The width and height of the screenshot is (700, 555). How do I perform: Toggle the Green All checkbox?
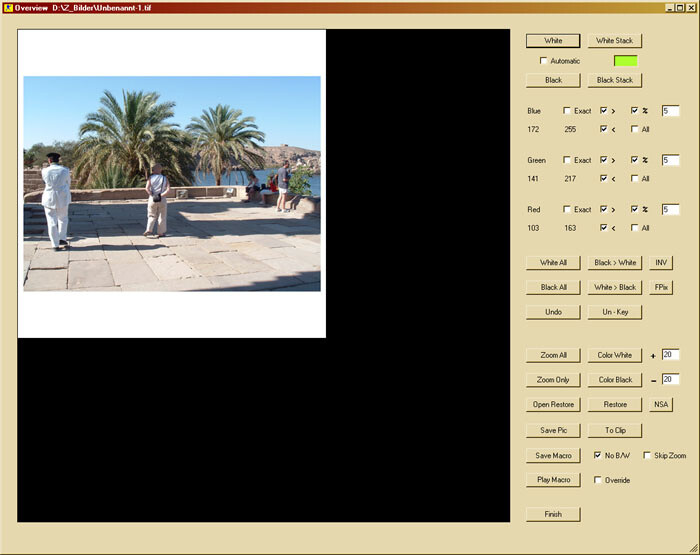point(634,179)
